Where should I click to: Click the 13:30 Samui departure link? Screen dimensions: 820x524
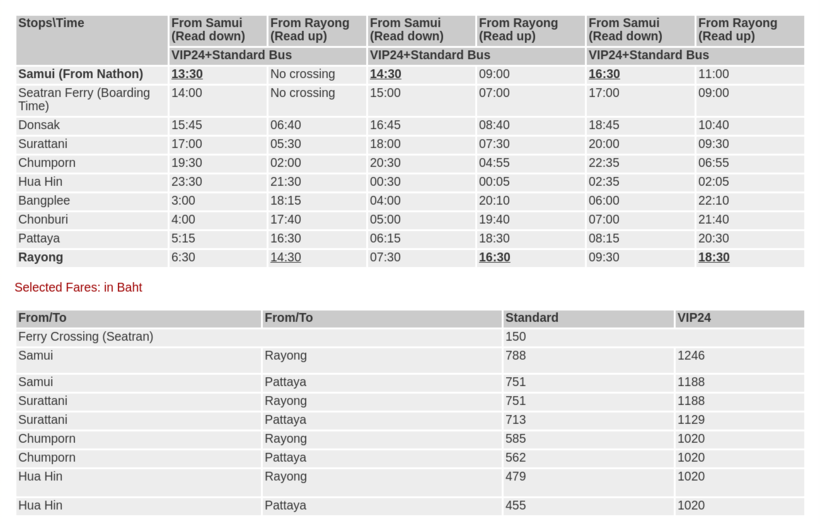pos(186,74)
